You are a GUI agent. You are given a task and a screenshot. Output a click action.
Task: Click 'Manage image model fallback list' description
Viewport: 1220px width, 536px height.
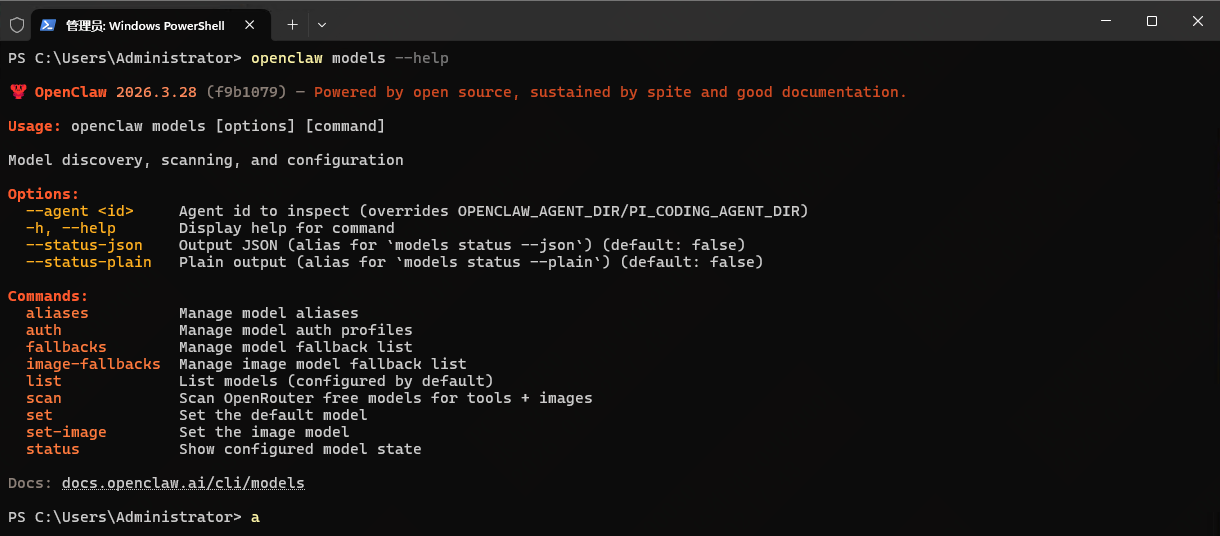point(323,364)
